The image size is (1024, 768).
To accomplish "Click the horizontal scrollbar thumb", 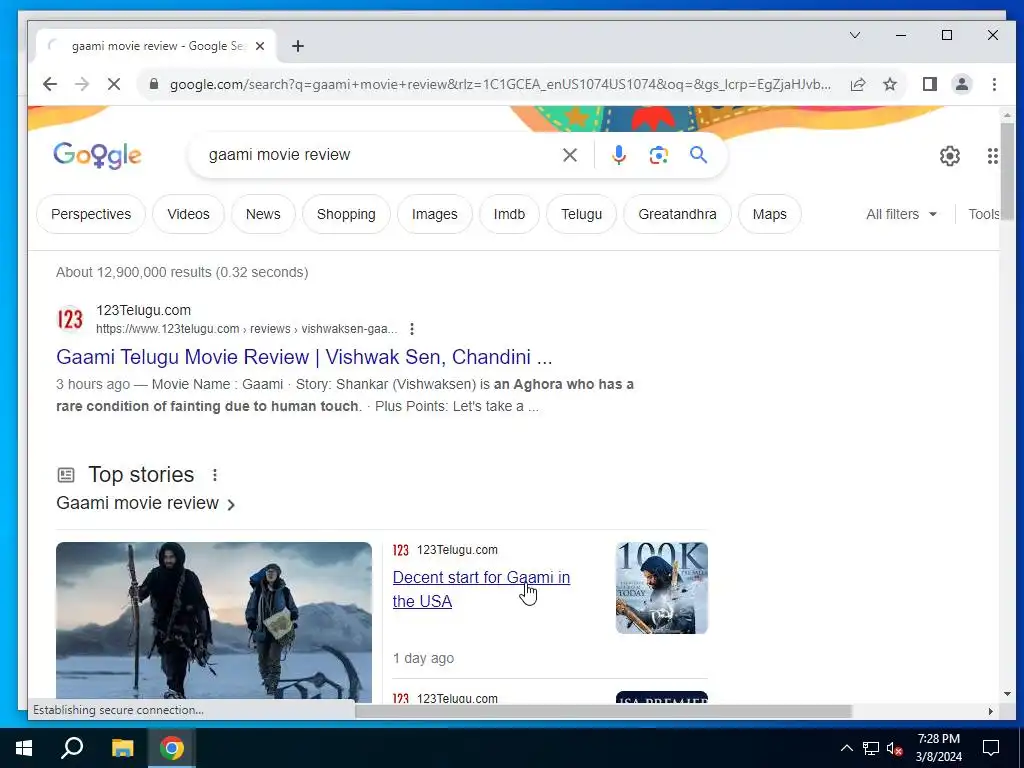I will (603, 711).
